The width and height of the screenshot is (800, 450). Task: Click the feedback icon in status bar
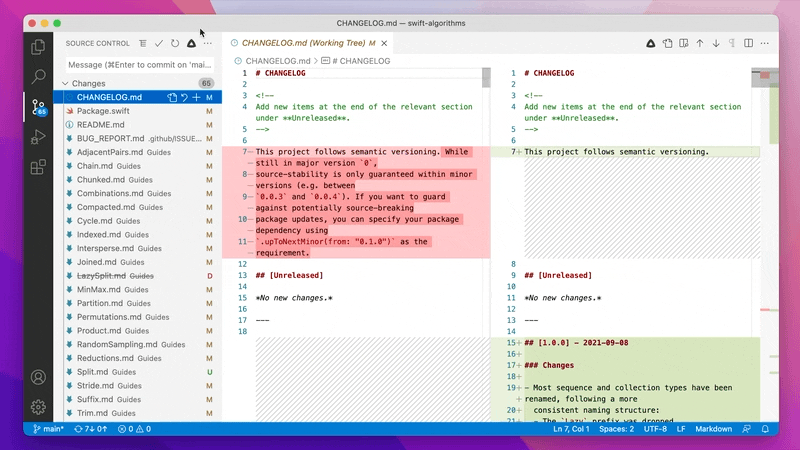point(746,429)
